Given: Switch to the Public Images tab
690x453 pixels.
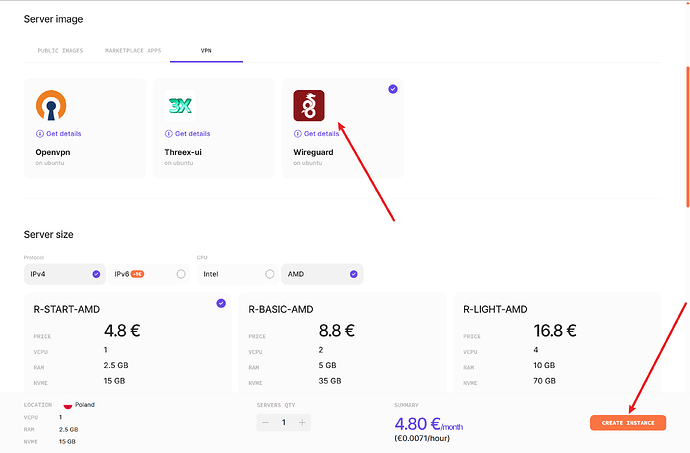Looking at the screenshot, I should click(x=60, y=50).
